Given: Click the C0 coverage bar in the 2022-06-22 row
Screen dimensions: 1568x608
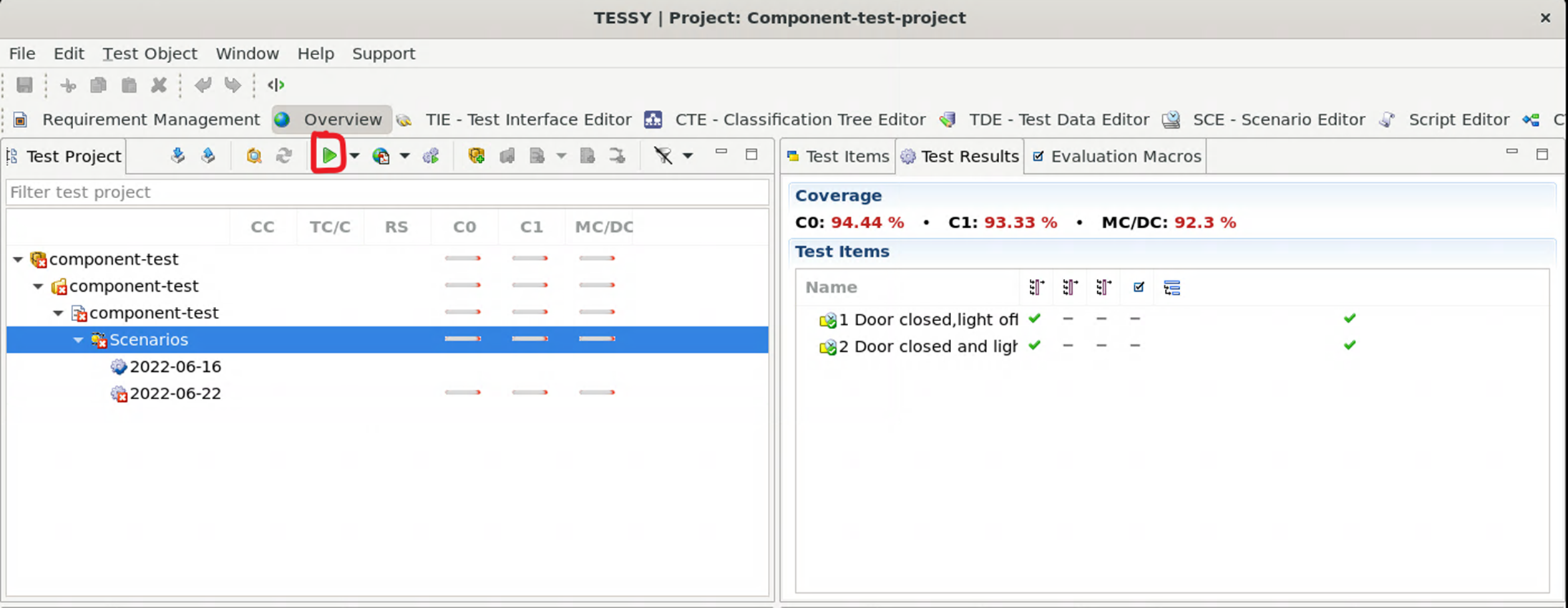Looking at the screenshot, I should [x=463, y=392].
